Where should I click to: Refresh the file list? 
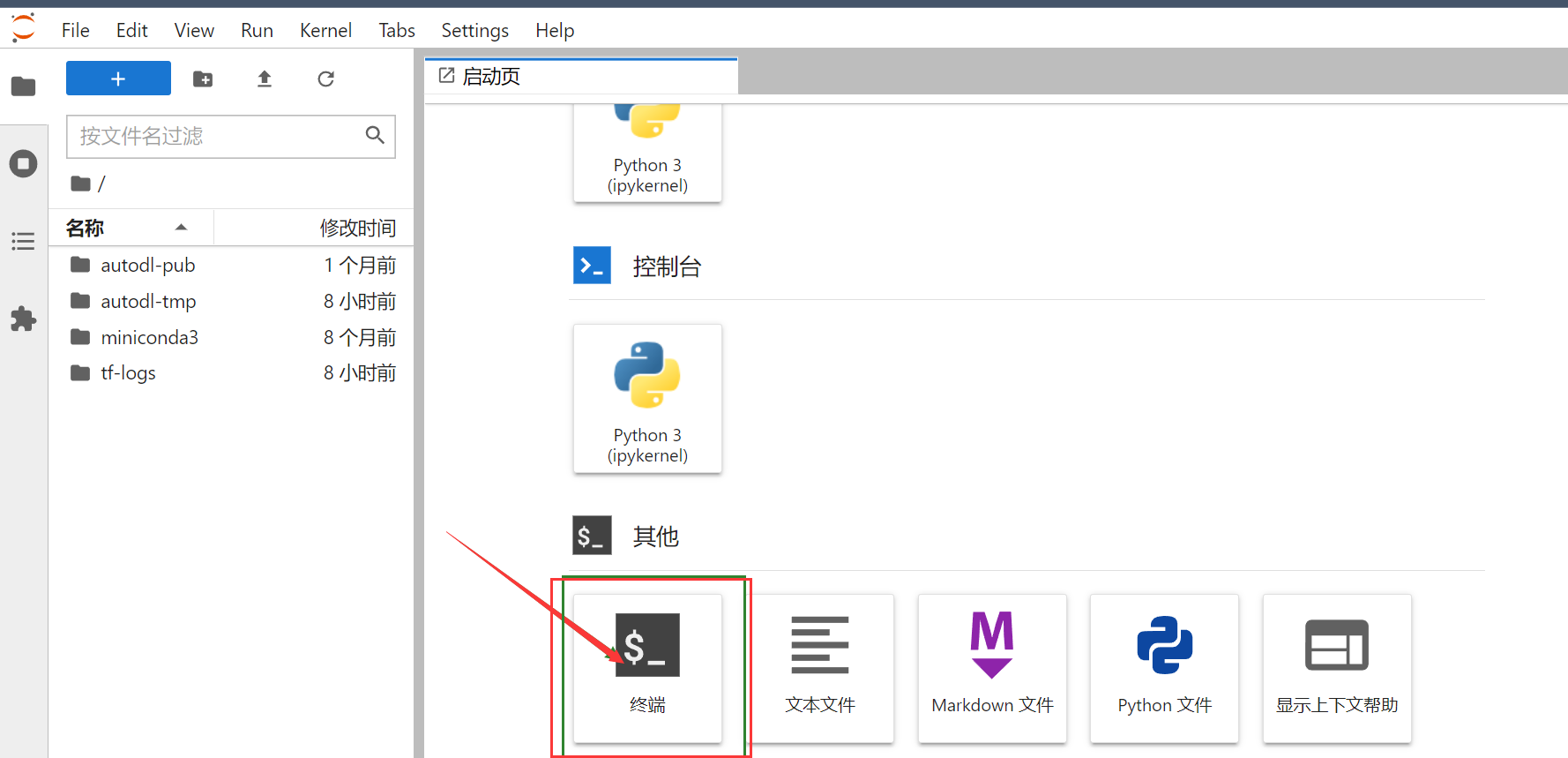(x=325, y=79)
